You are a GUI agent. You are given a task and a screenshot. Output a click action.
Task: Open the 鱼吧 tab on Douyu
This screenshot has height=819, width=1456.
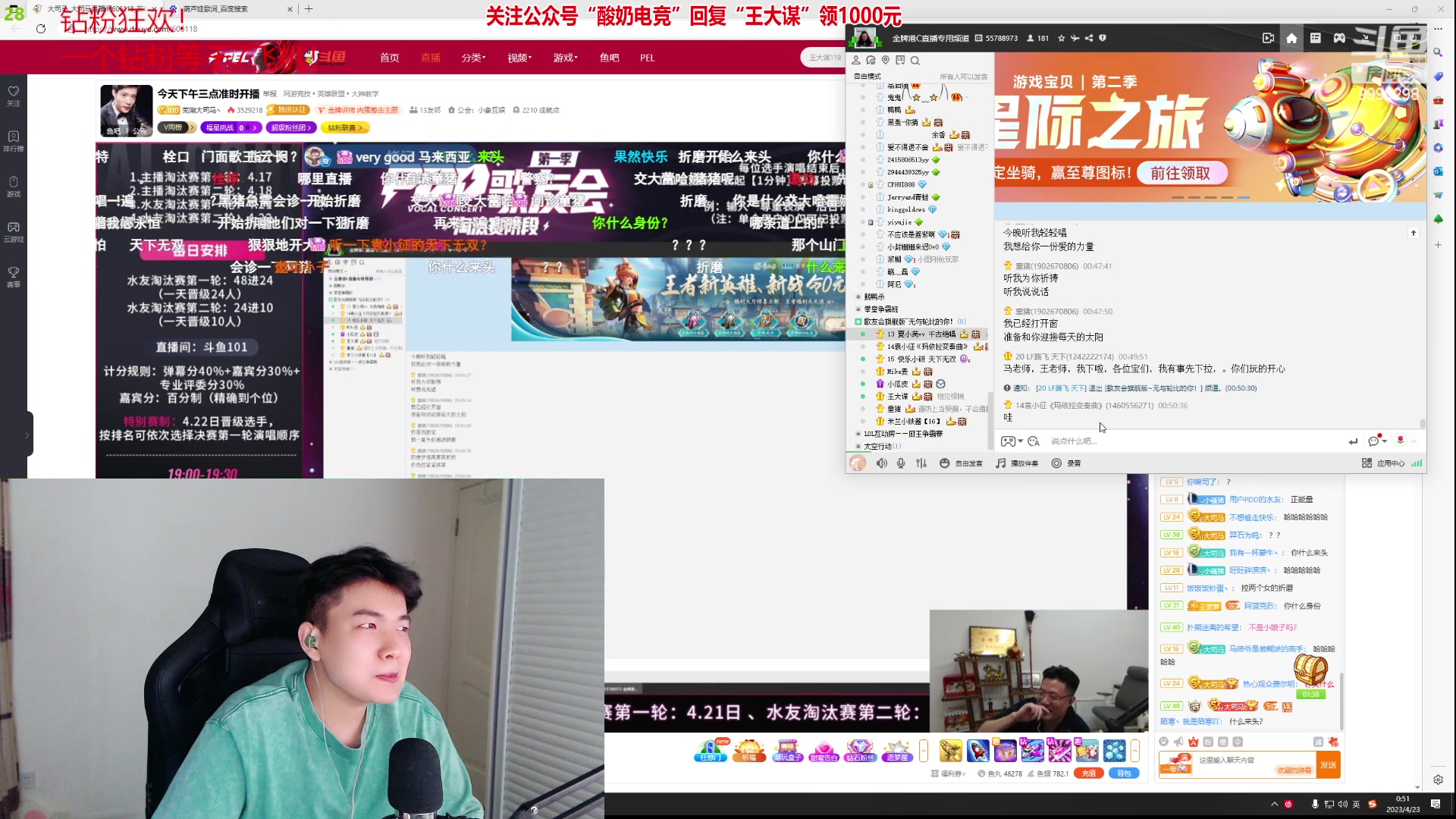tap(609, 58)
